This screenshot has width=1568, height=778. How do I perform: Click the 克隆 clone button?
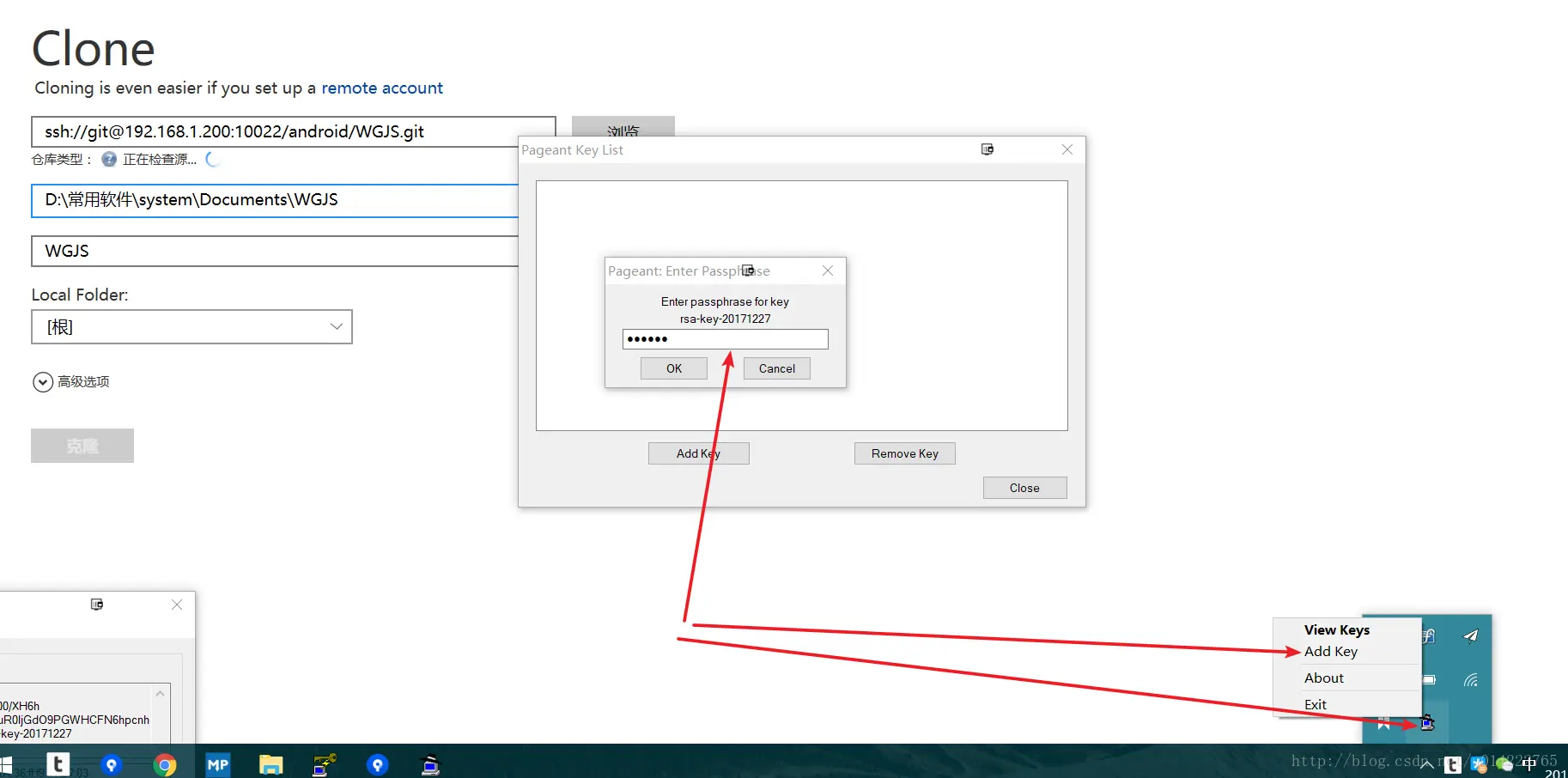(x=82, y=446)
